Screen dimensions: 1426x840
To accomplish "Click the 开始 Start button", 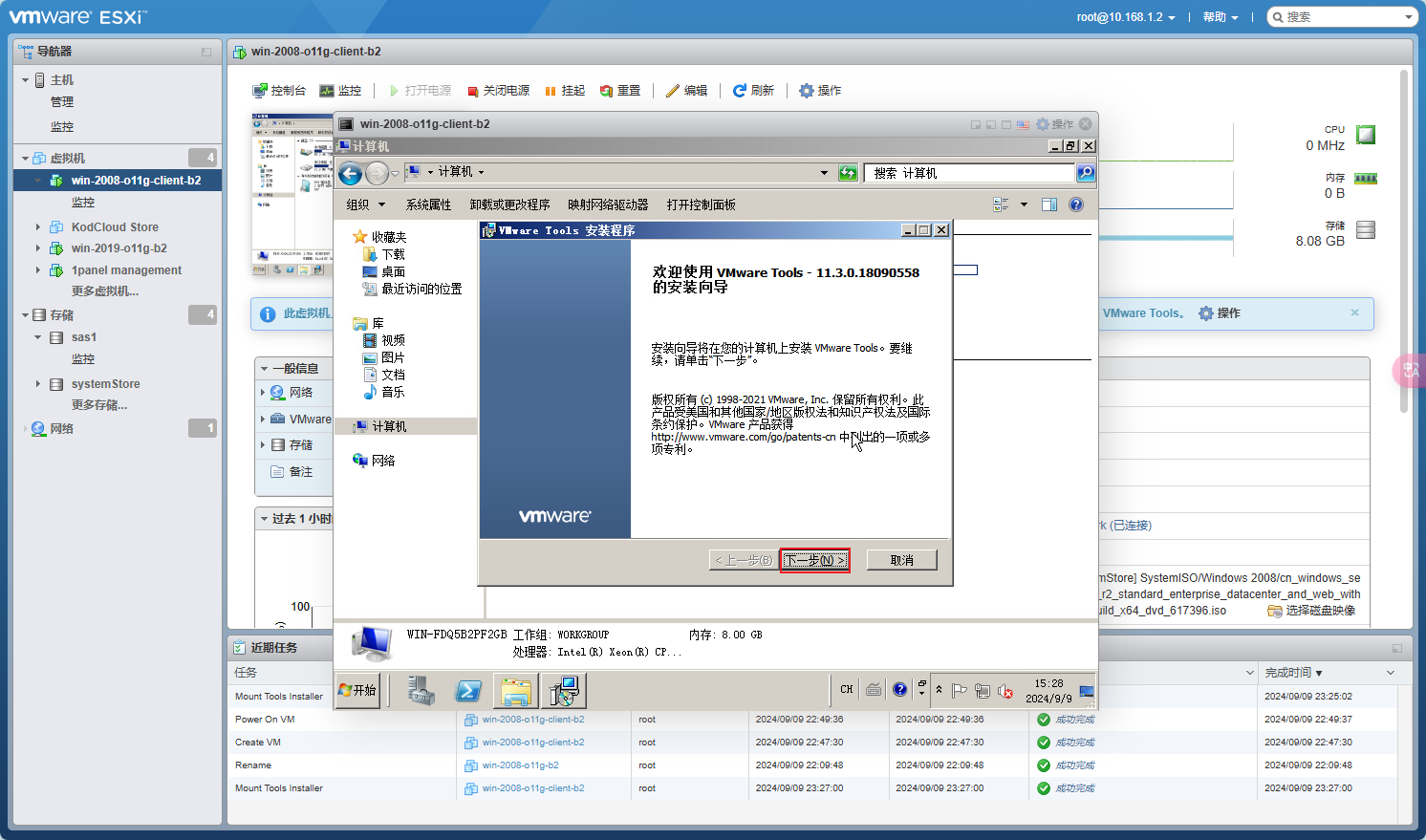I will pos(358,690).
